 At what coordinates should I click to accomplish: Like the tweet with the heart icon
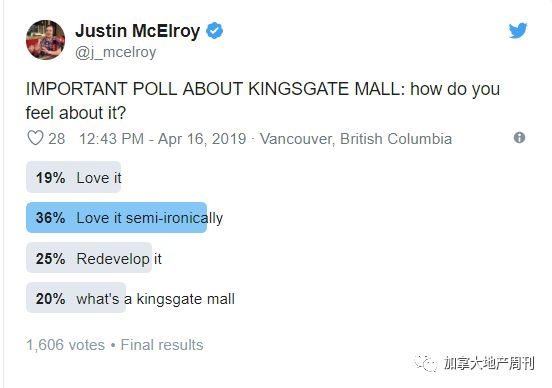tap(35, 138)
